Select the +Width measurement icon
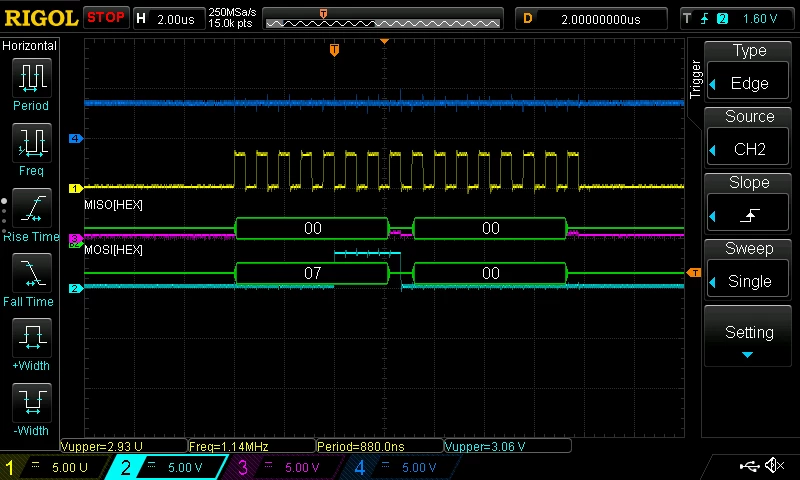800x480 pixels. pos(32,338)
